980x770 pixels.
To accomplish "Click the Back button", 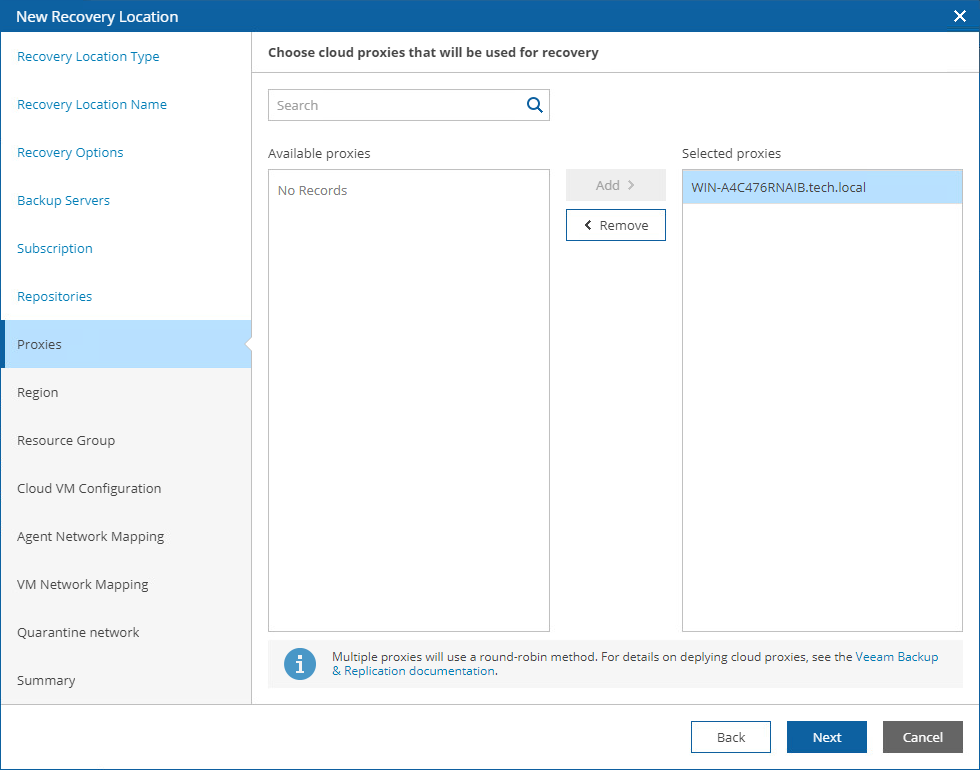I will click(730, 737).
